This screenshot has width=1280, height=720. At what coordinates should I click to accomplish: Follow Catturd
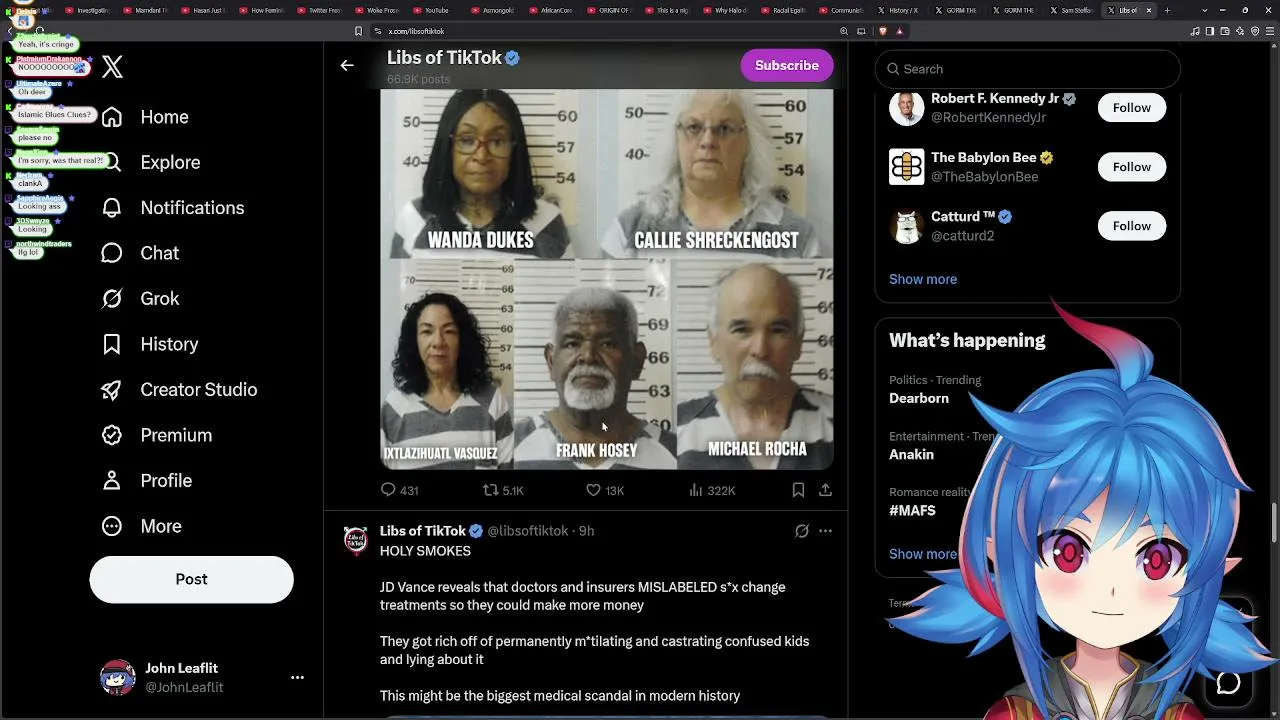[1132, 226]
